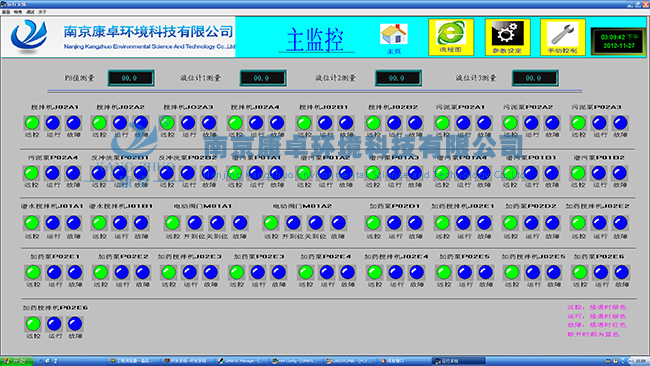The height and width of the screenshot is (366, 650).
Task: Click the blue 运行 lamp under bottom-row P02E6
Action: coord(54,324)
